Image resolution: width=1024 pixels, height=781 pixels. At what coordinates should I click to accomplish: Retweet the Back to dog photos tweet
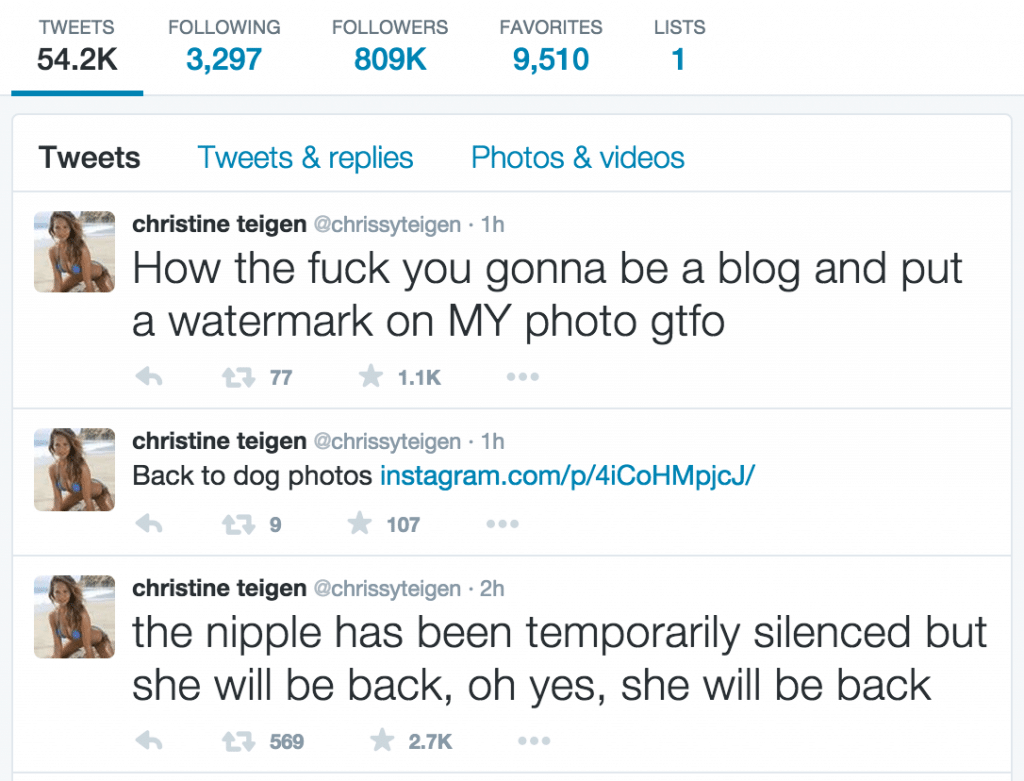238,524
